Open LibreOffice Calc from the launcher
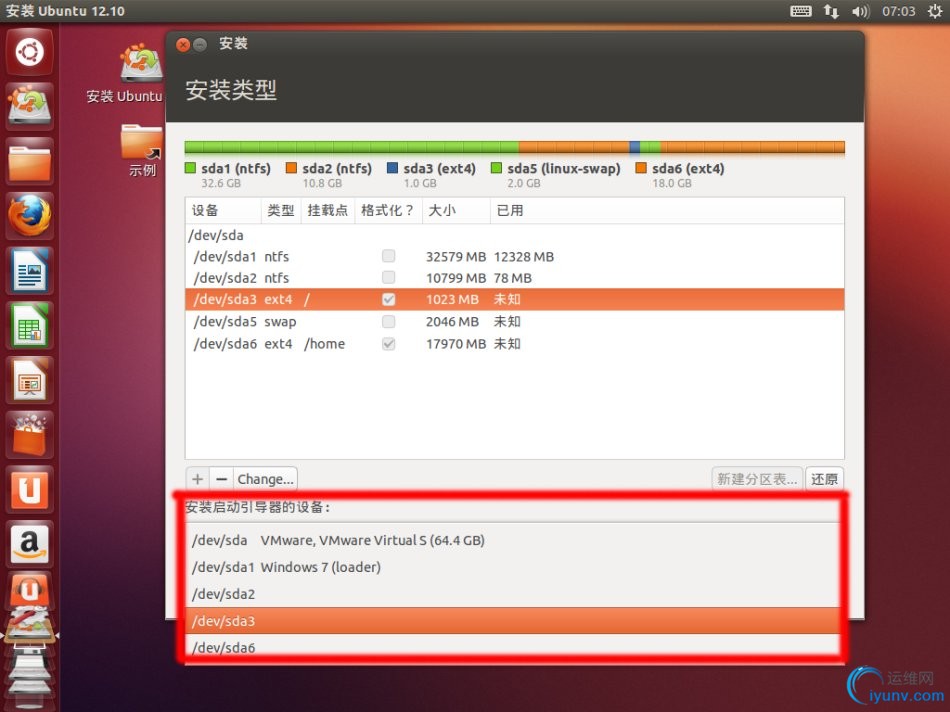950x712 pixels. coord(30,325)
